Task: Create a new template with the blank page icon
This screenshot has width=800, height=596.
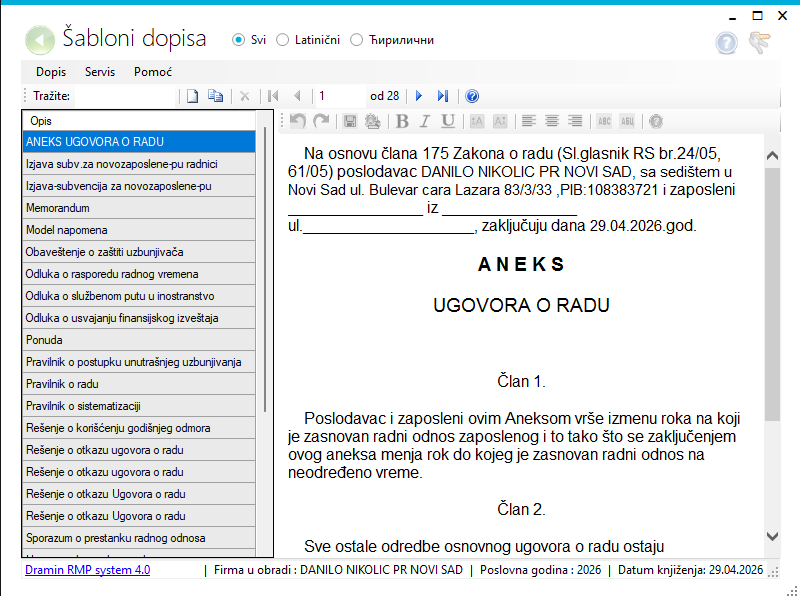Action: [x=192, y=96]
